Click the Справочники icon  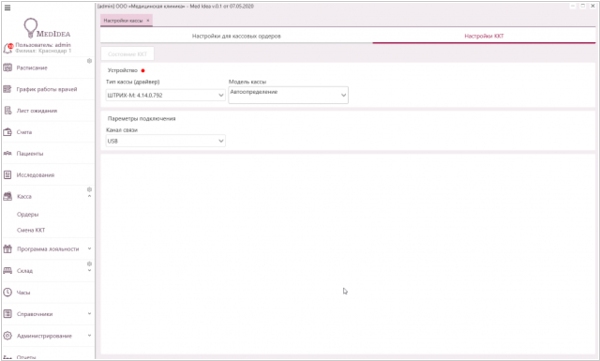(8, 314)
